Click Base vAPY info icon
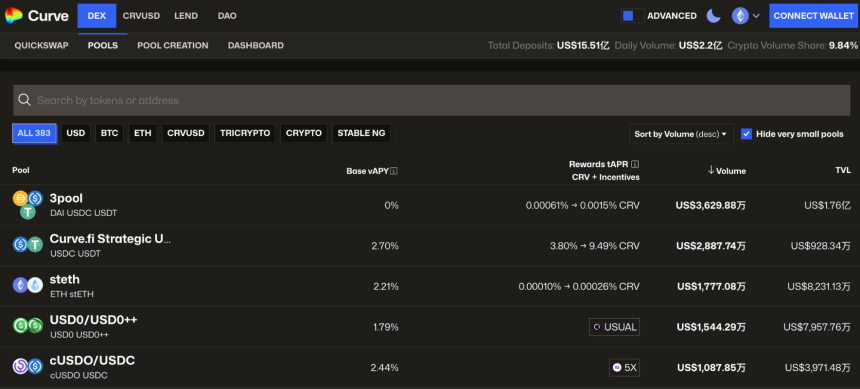The width and height of the screenshot is (860, 389). [x=394, y=171]
